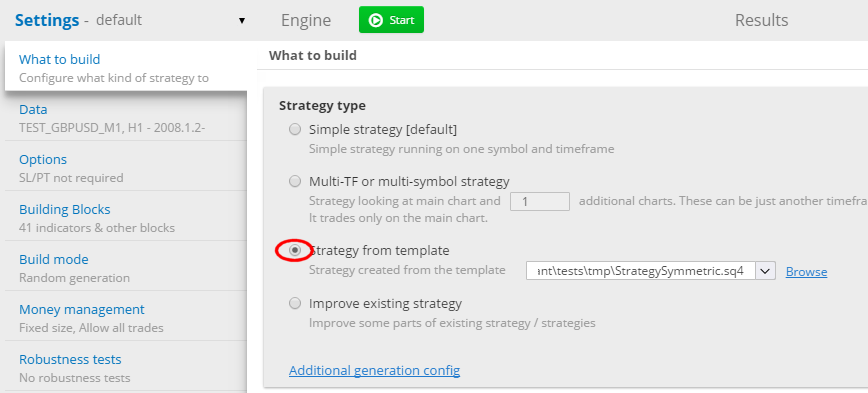Click the play icon inside the Start button

376,20
